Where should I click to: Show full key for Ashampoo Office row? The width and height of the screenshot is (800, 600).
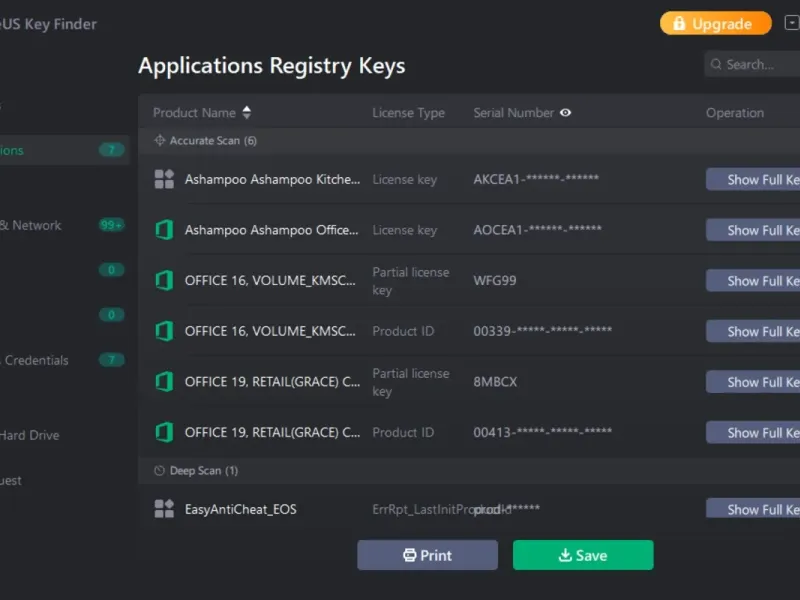pyautogui.click(x=753, y=230)
